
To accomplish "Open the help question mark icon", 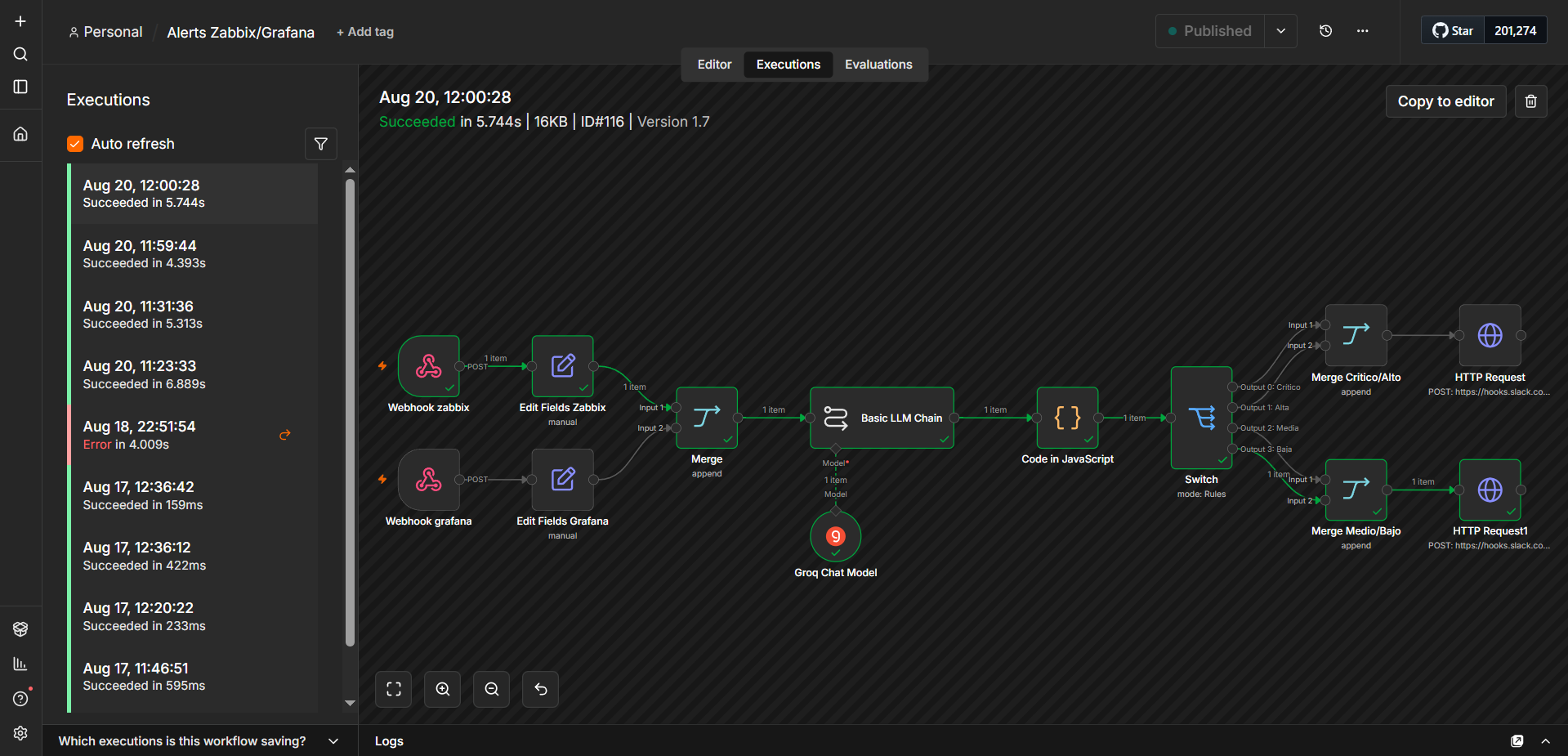I will 20,699.
